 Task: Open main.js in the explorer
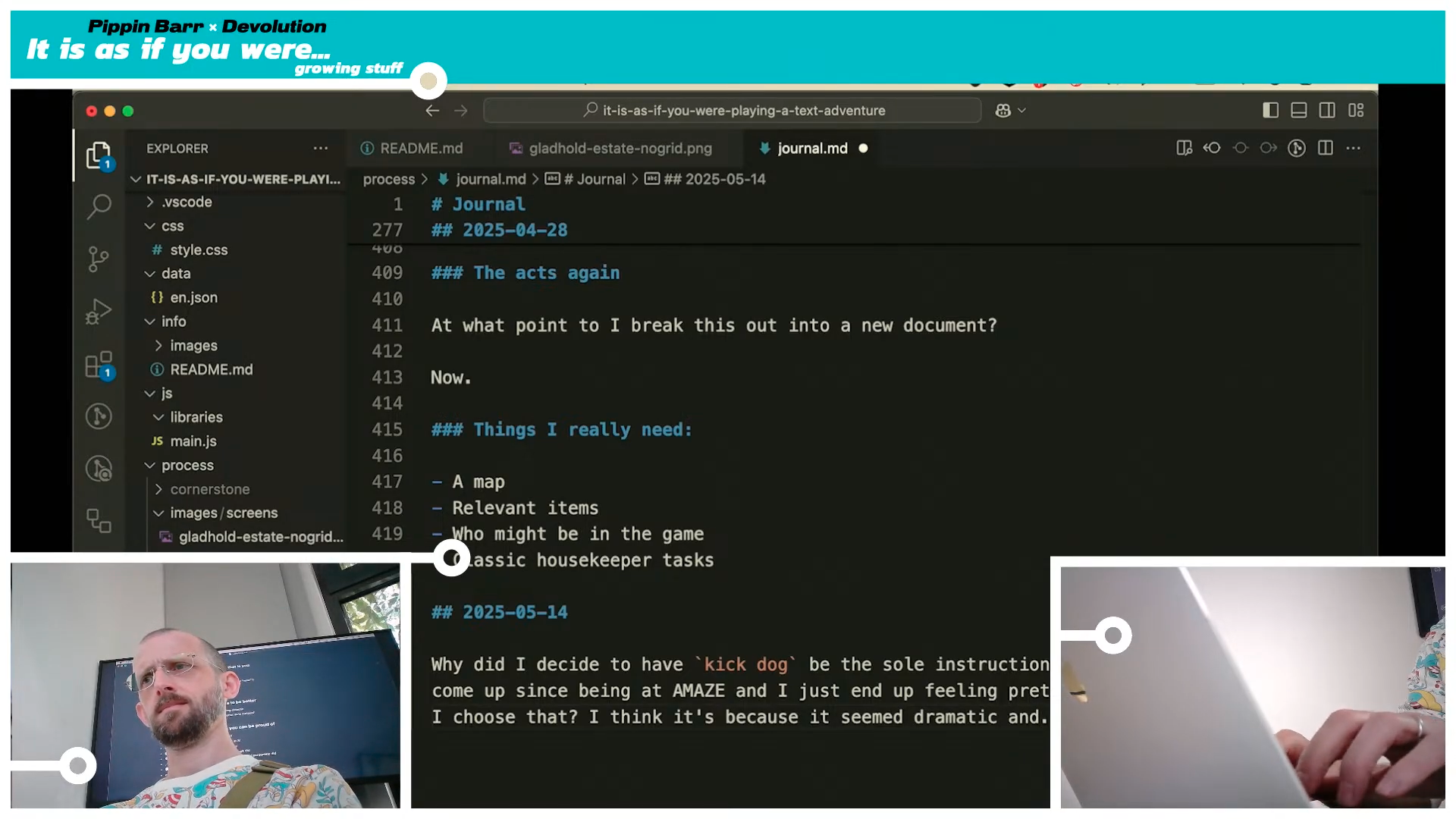[193, 441]
